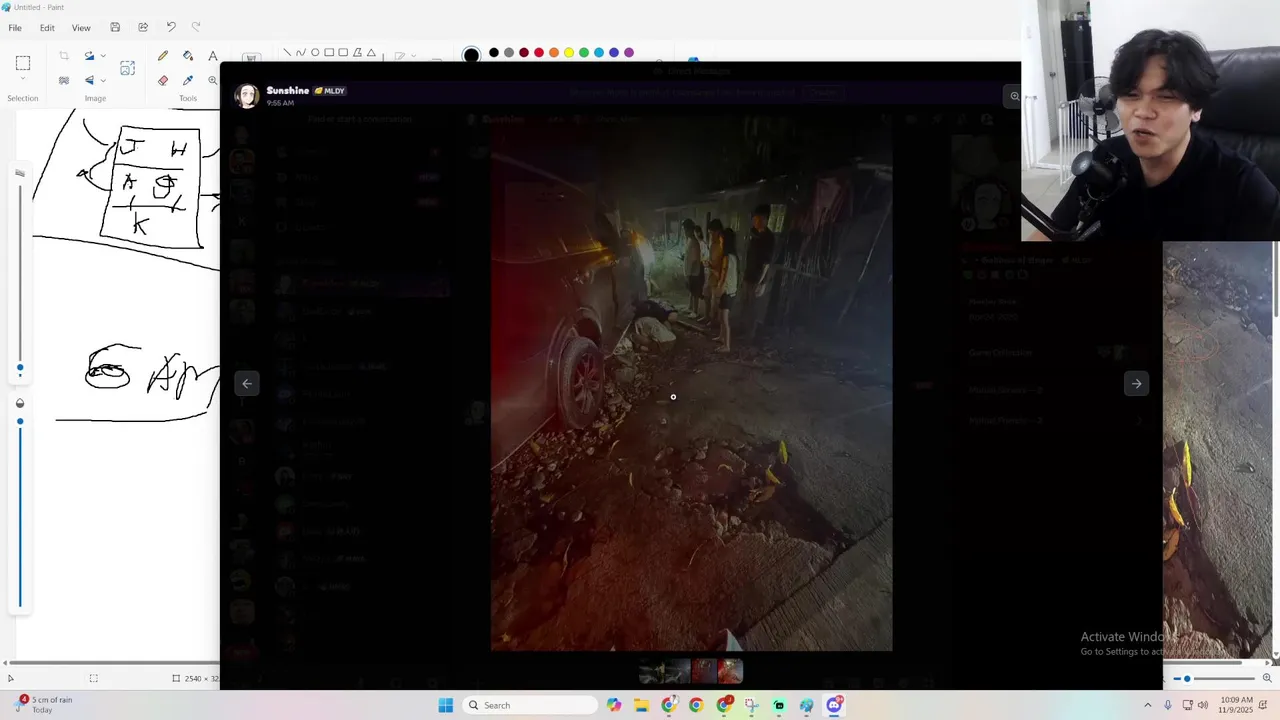Click the Crop icon in Image group
The width and height of the screenshot is (1280, 720).
pyautogui.click(x=64, y=56)
